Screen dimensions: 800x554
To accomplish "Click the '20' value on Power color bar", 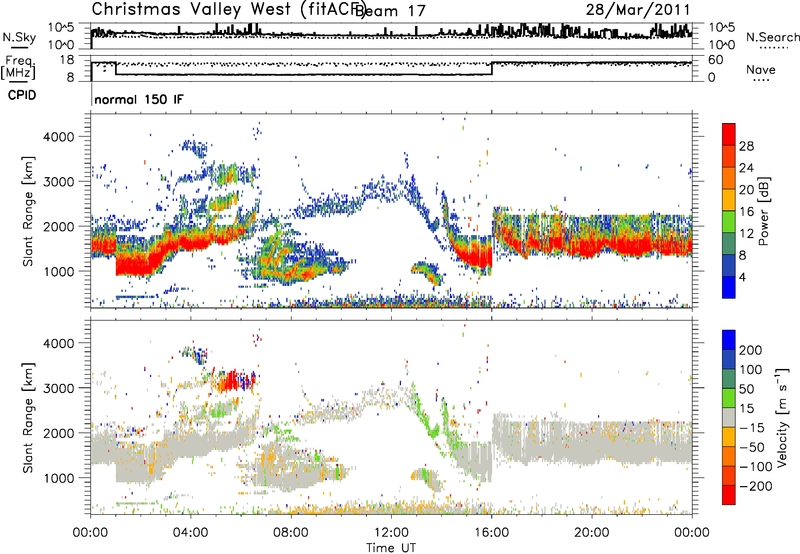I will (x=746, y=190).
